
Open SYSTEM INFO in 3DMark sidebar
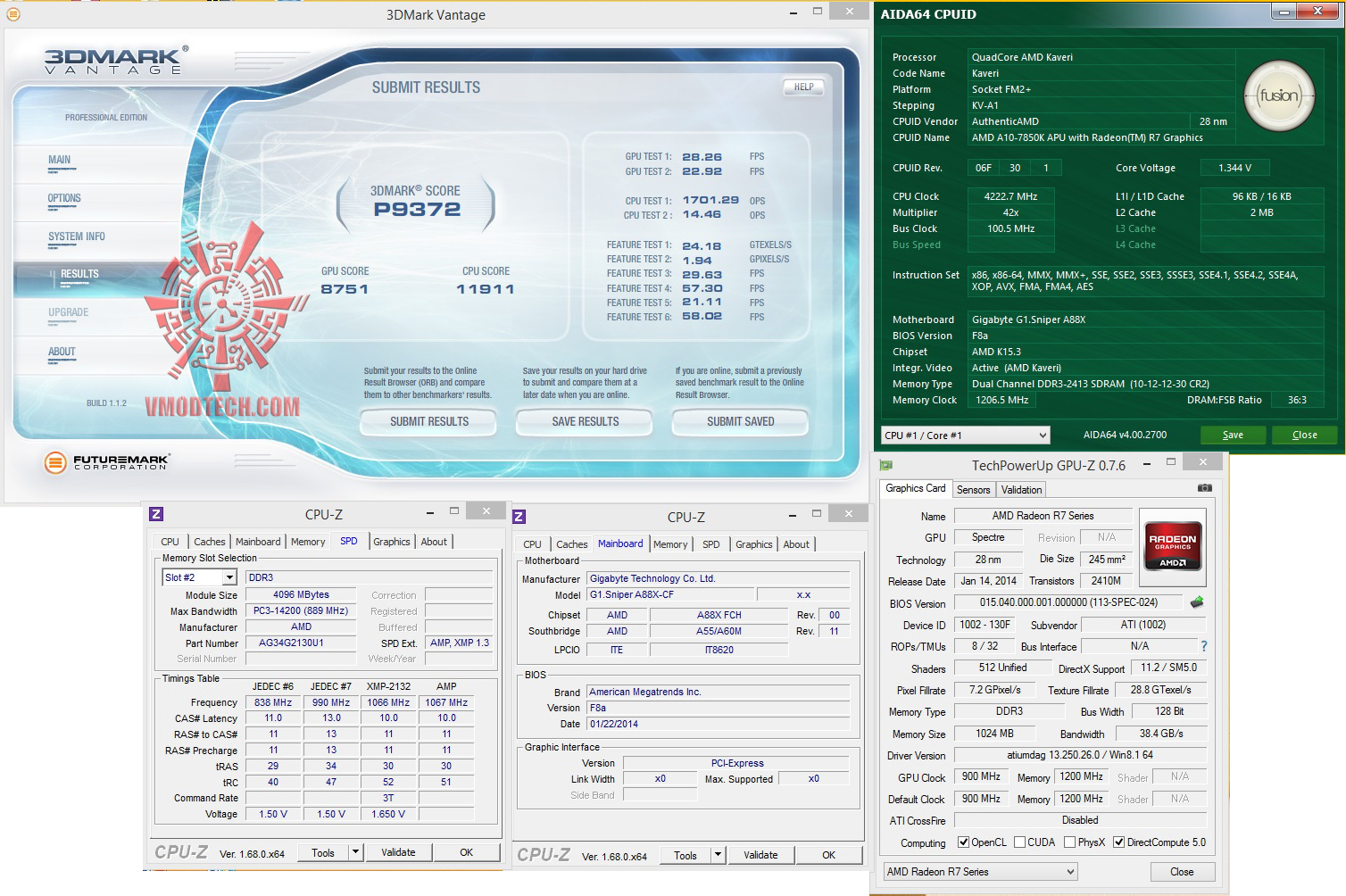tap(77, 236)
